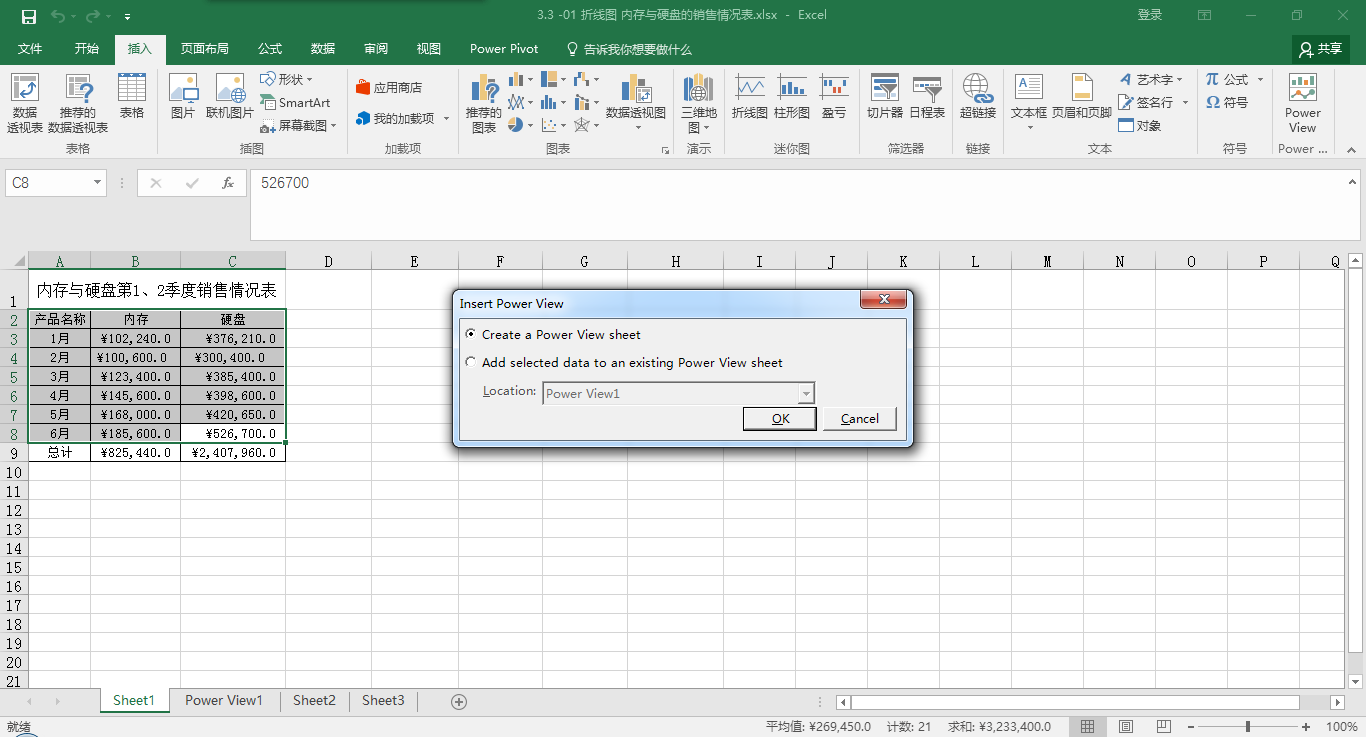
Task: Click the fx insert function button
Action: [228, 183]
